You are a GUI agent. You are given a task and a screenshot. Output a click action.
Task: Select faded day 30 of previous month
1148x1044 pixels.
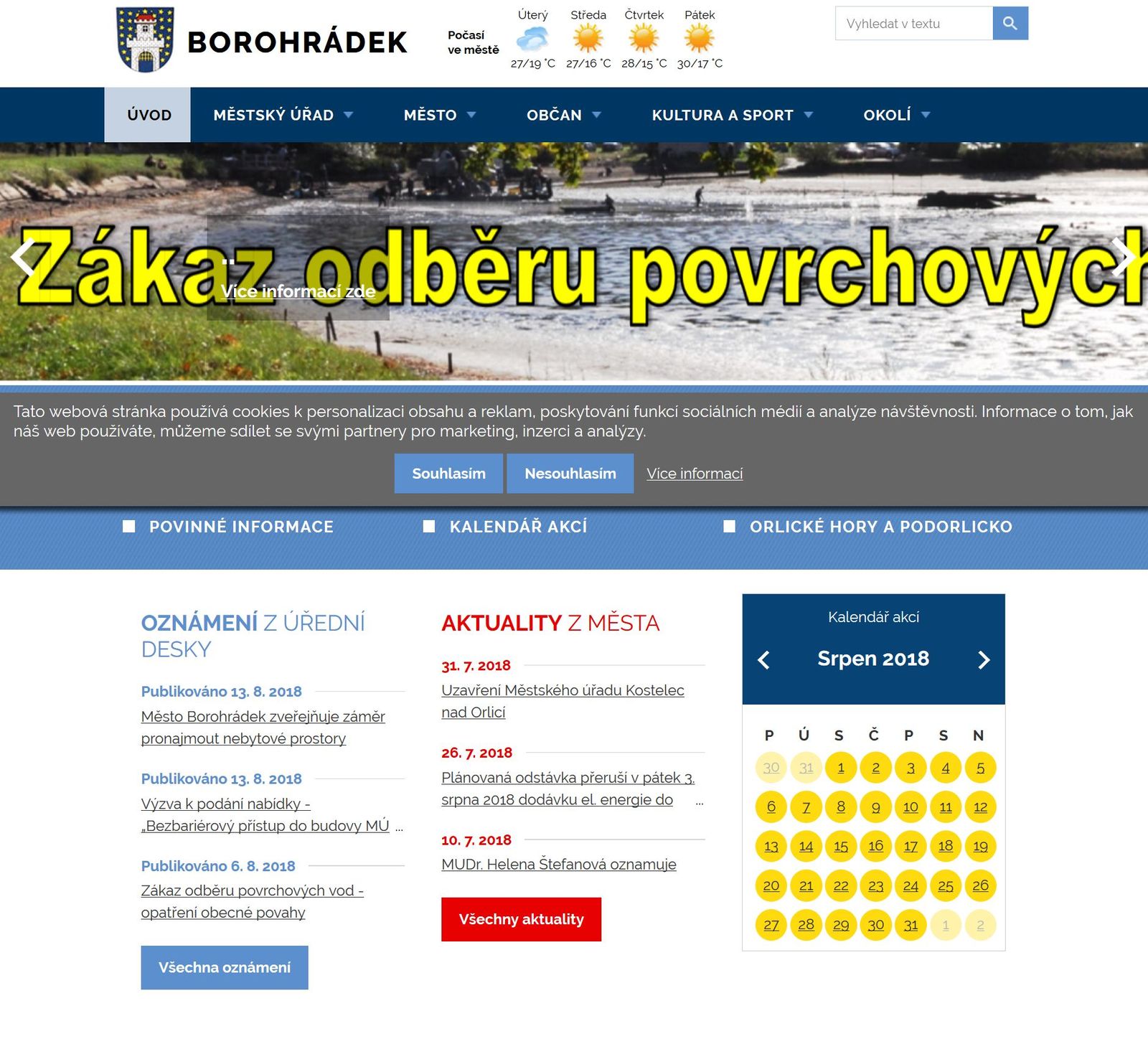pos(771,768)
